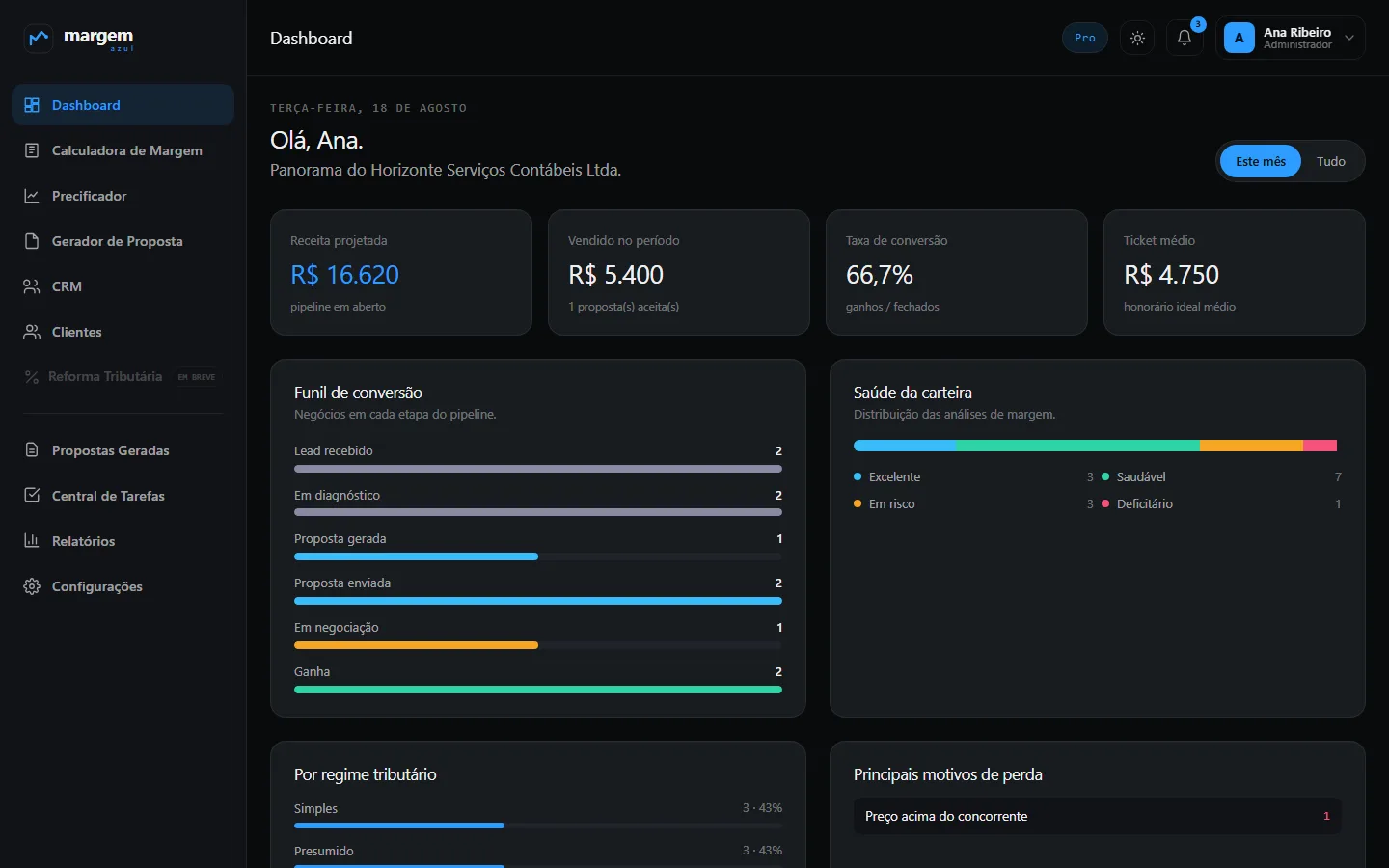Click the Excelente legend entry
This screenshot has width=1389, height=868.
tap(973, 477)
